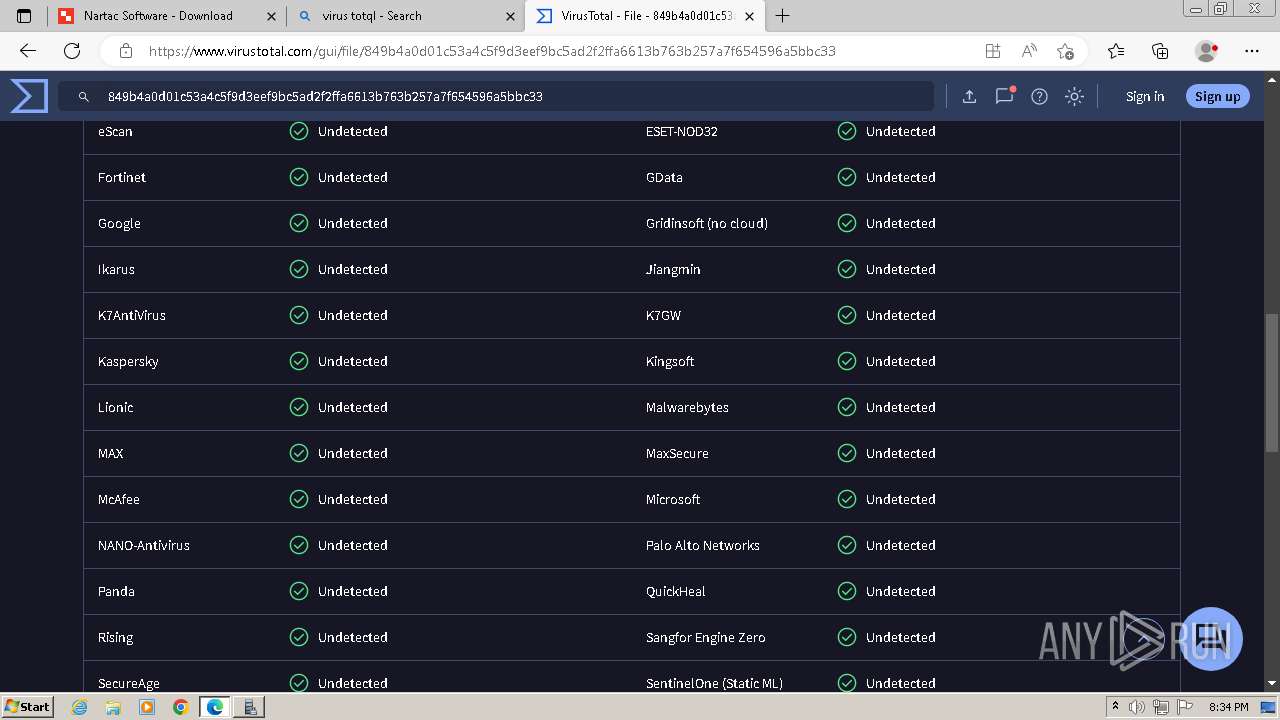Click the Rising vendor name
The image size is (1280, 720).
pyautogui.click(x=115, y=637)
